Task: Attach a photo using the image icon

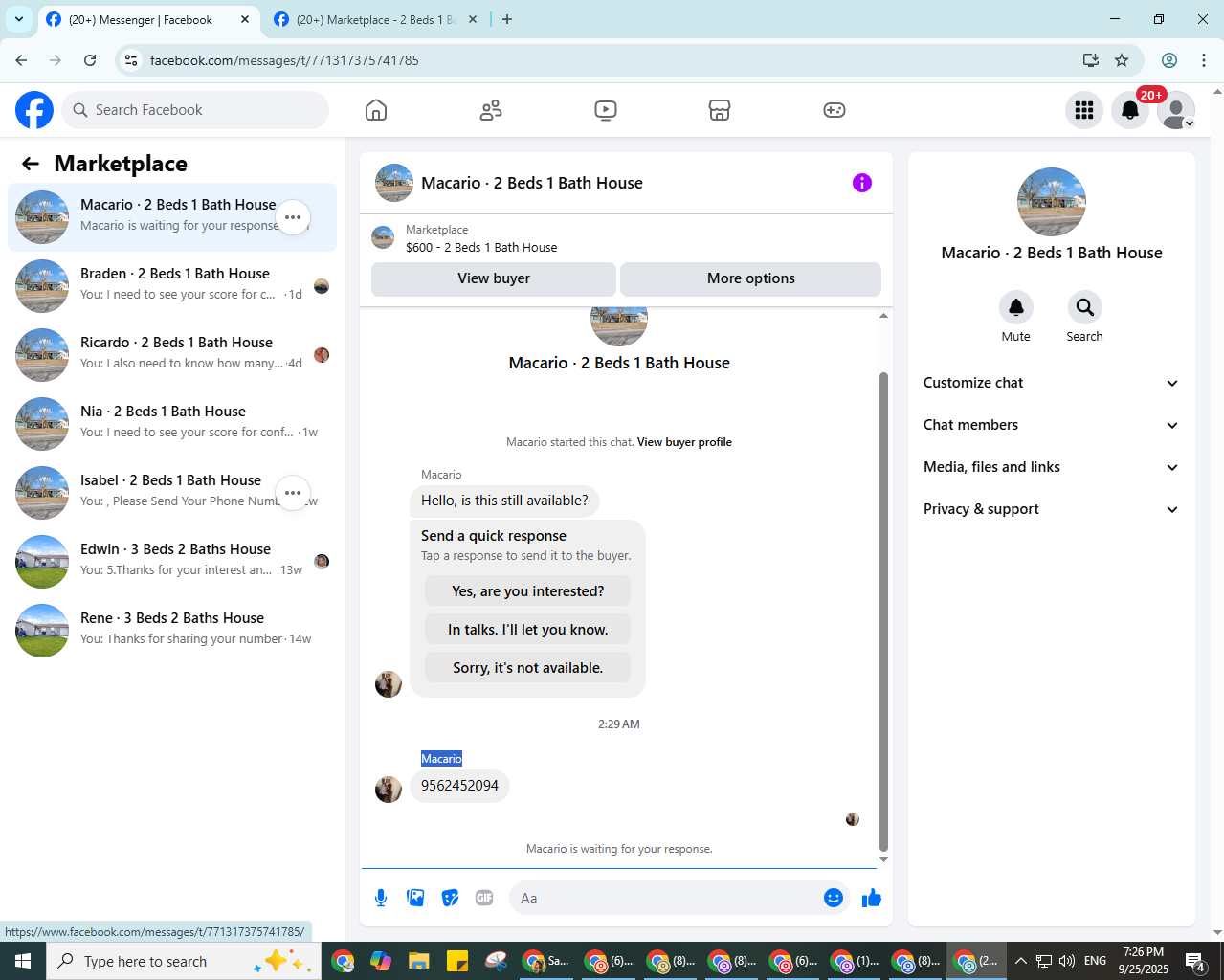Action: (x=415, y=898)
